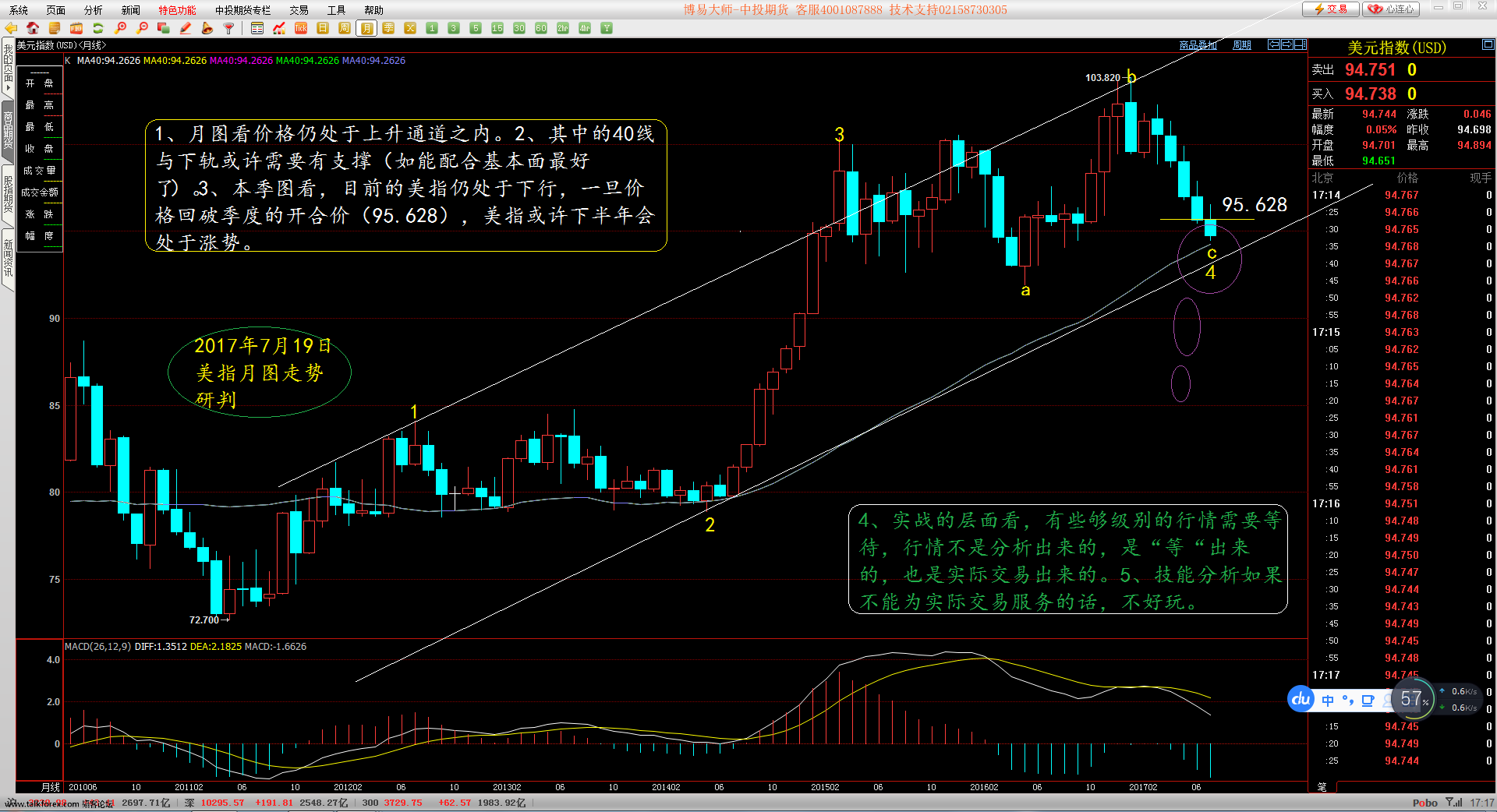Select the 新闻资讯 side tab
The width and height of the screenshot is (1497, 812).
click(9, 259)
